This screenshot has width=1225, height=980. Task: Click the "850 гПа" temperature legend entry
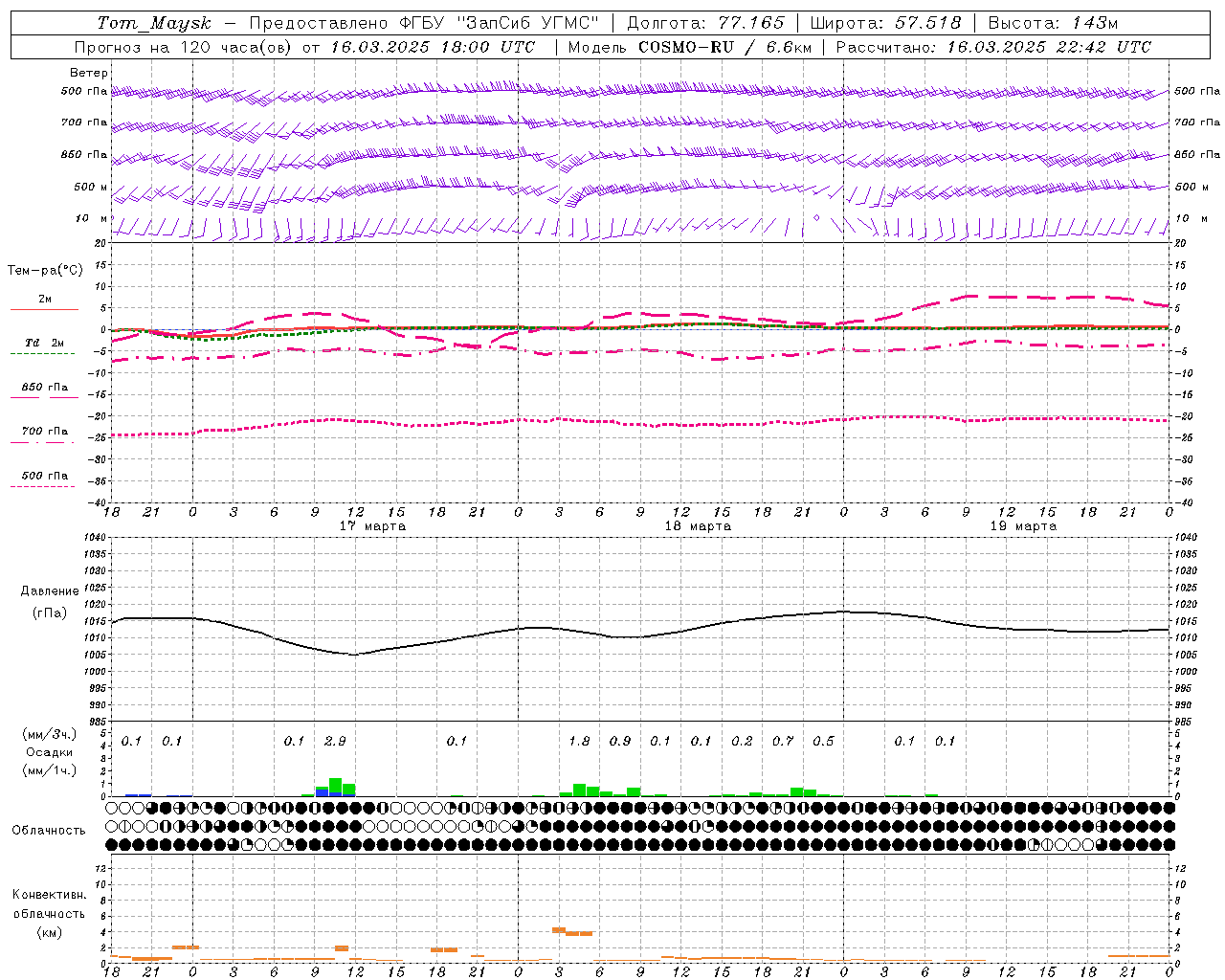[x=45, y=388]
